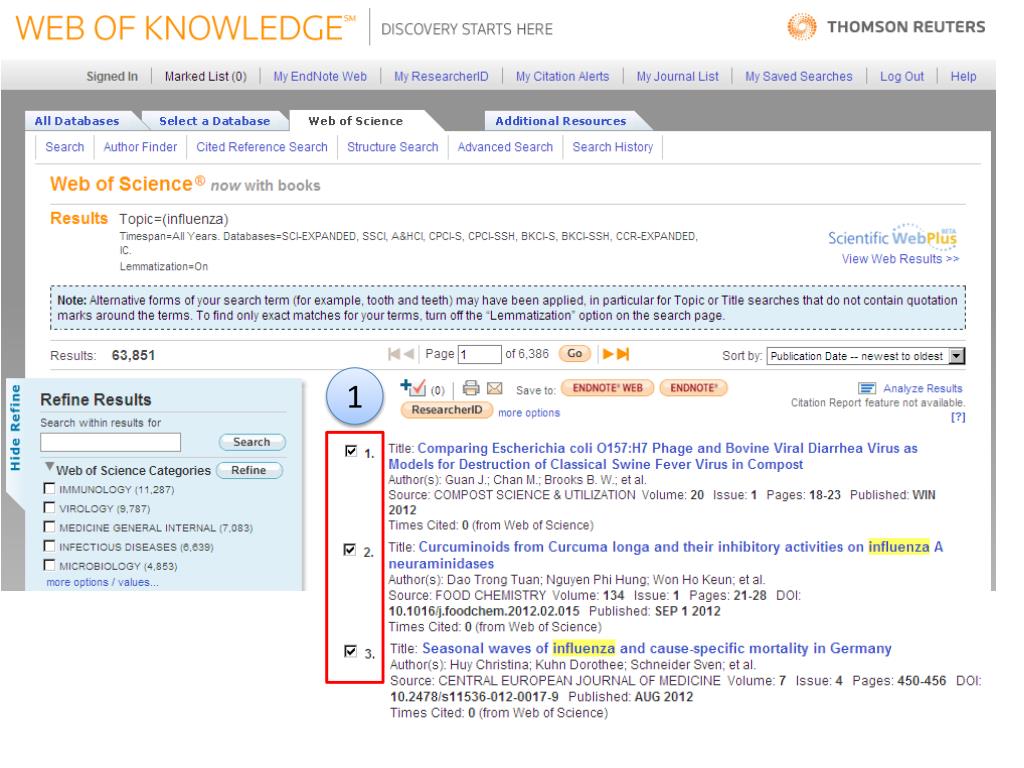Expand more options under Save to
The height and width of the screenshot is (768, 1024).
pos(529,413)
